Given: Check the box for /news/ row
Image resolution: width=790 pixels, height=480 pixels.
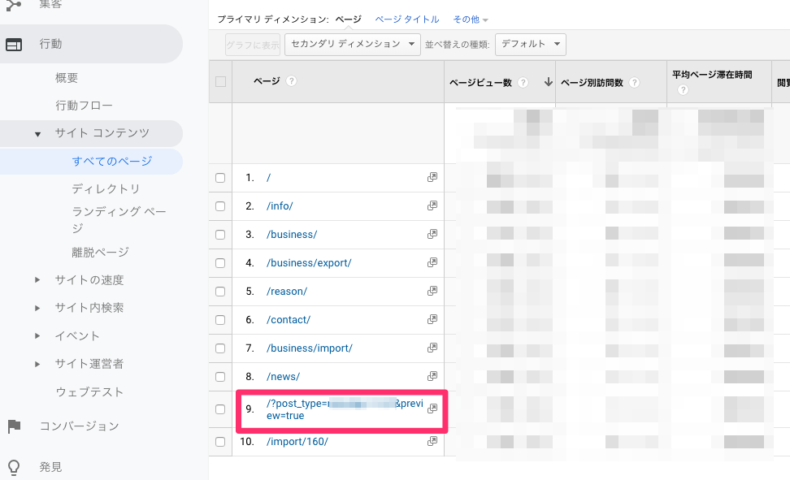Looking at the screenshot, I should [x=220, y=377].
